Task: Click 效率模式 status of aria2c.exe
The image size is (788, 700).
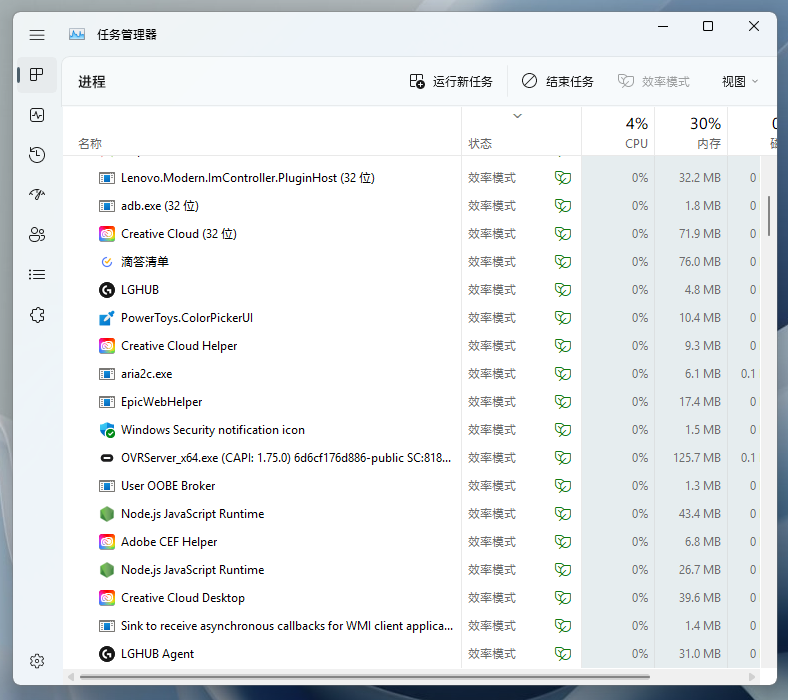Action: 492,374
